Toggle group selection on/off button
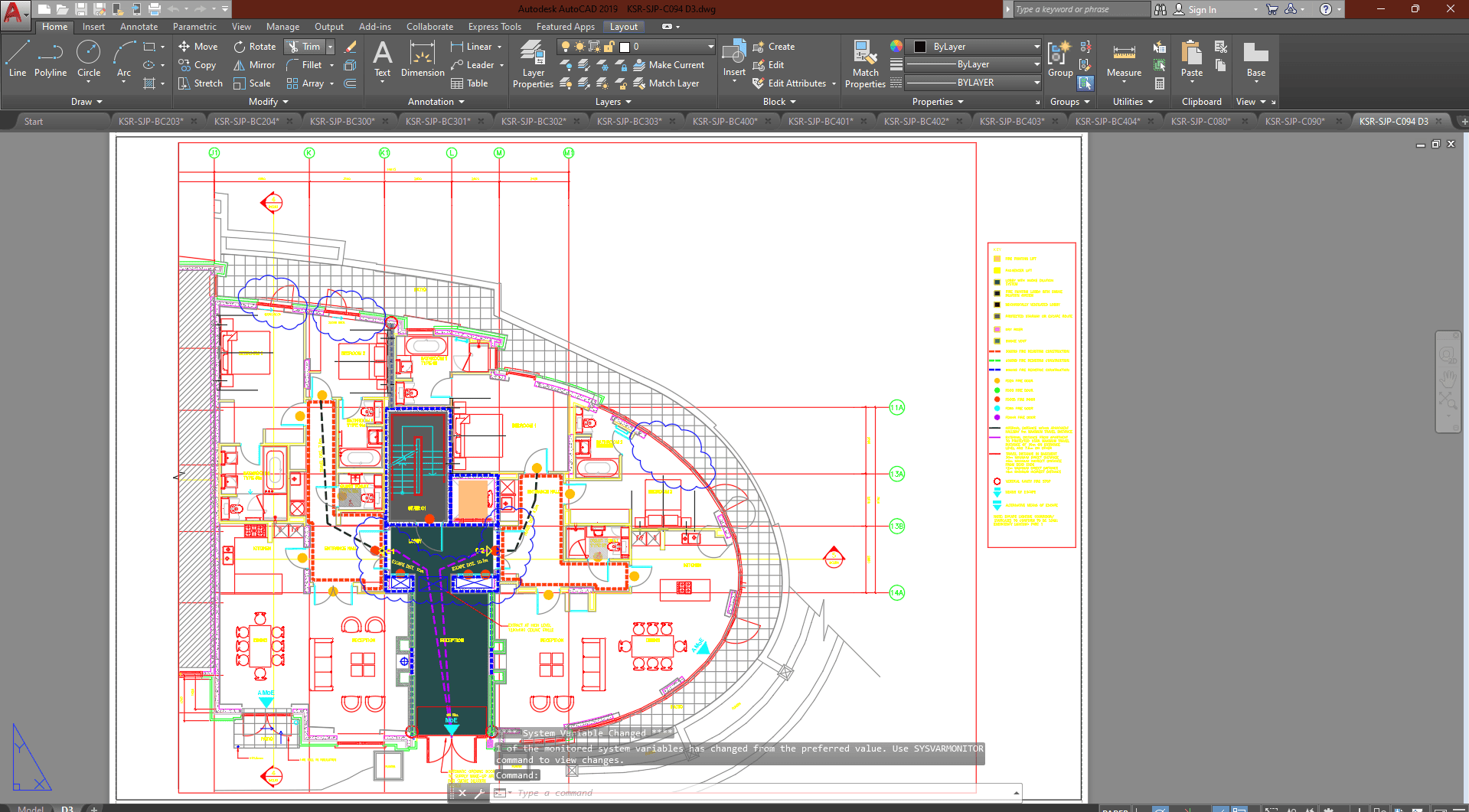The height and width of the screenshot is (812, 1469). (1085, 83)
